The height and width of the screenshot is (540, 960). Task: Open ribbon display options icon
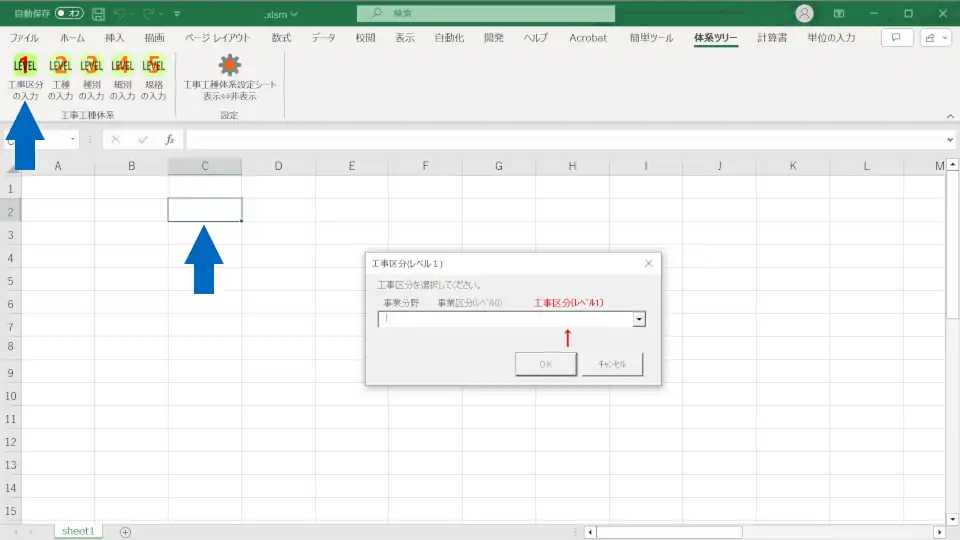click(x=839, y=13)
